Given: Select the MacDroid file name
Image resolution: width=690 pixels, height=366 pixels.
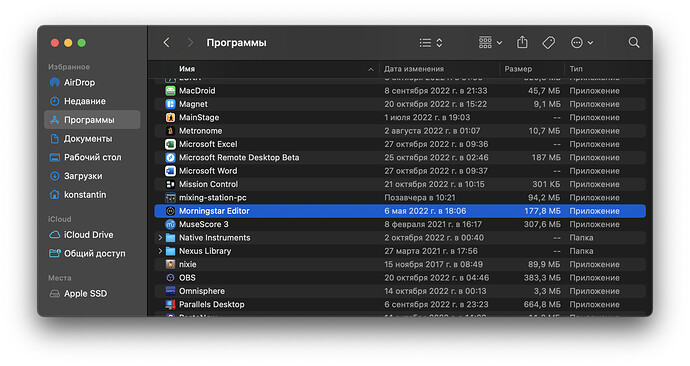Looking at the screenshot, I should [197, 91].
